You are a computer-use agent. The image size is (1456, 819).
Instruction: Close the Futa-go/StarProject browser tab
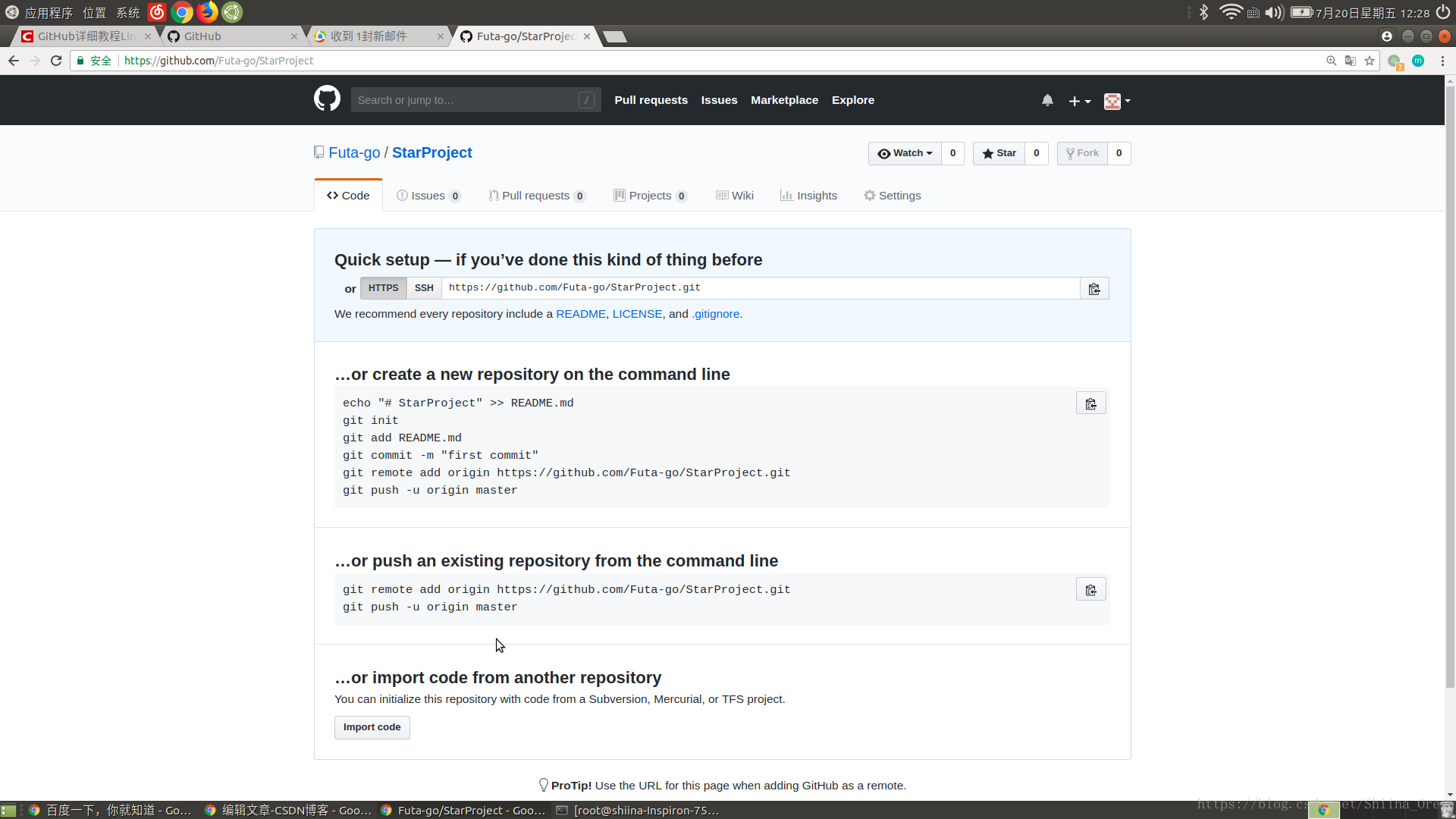[x=587, y=36]
